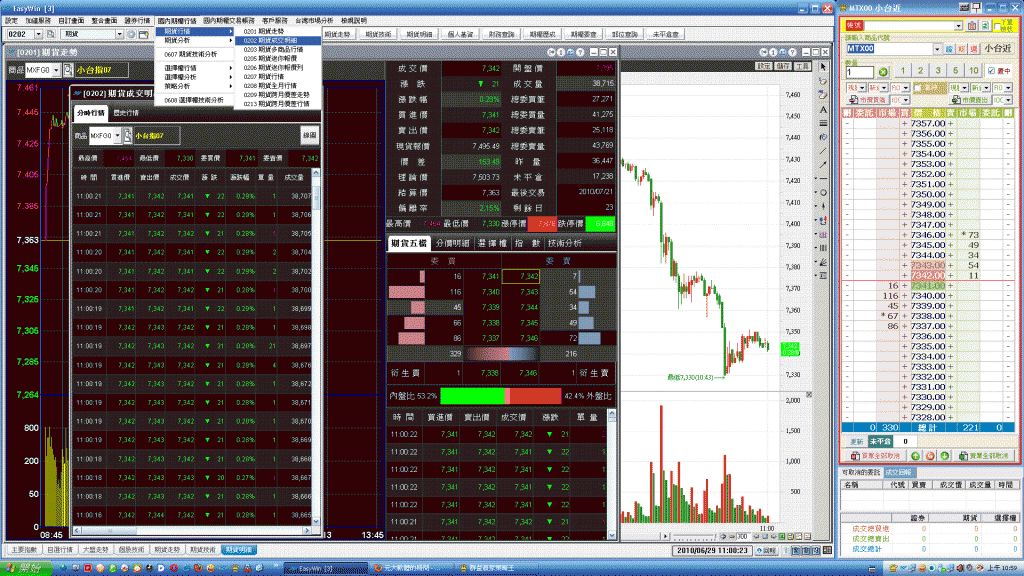Open the buy-side ROD dropdown
The width and height of the screenshot is (1024, 576).
click(906, 88)
